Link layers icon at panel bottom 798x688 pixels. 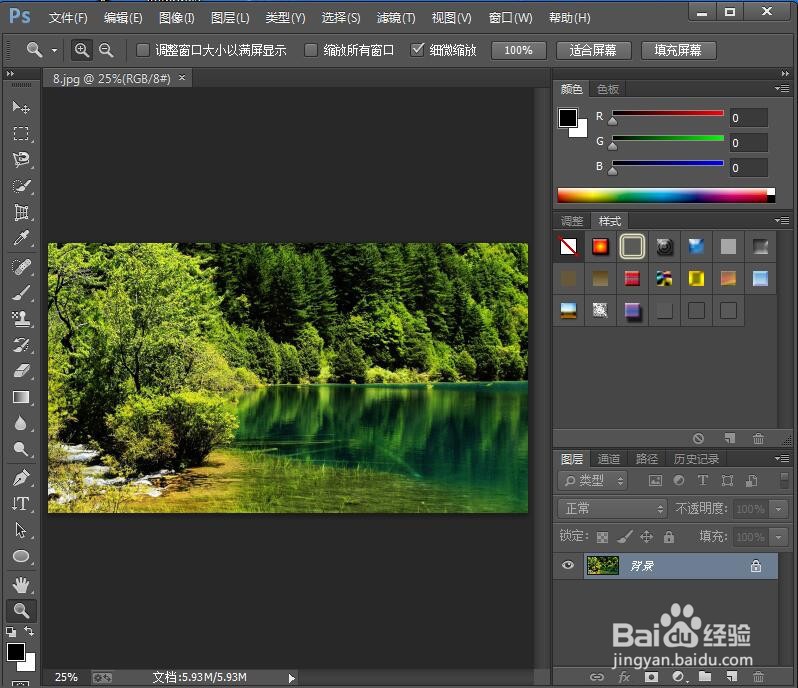pos(597,677)
